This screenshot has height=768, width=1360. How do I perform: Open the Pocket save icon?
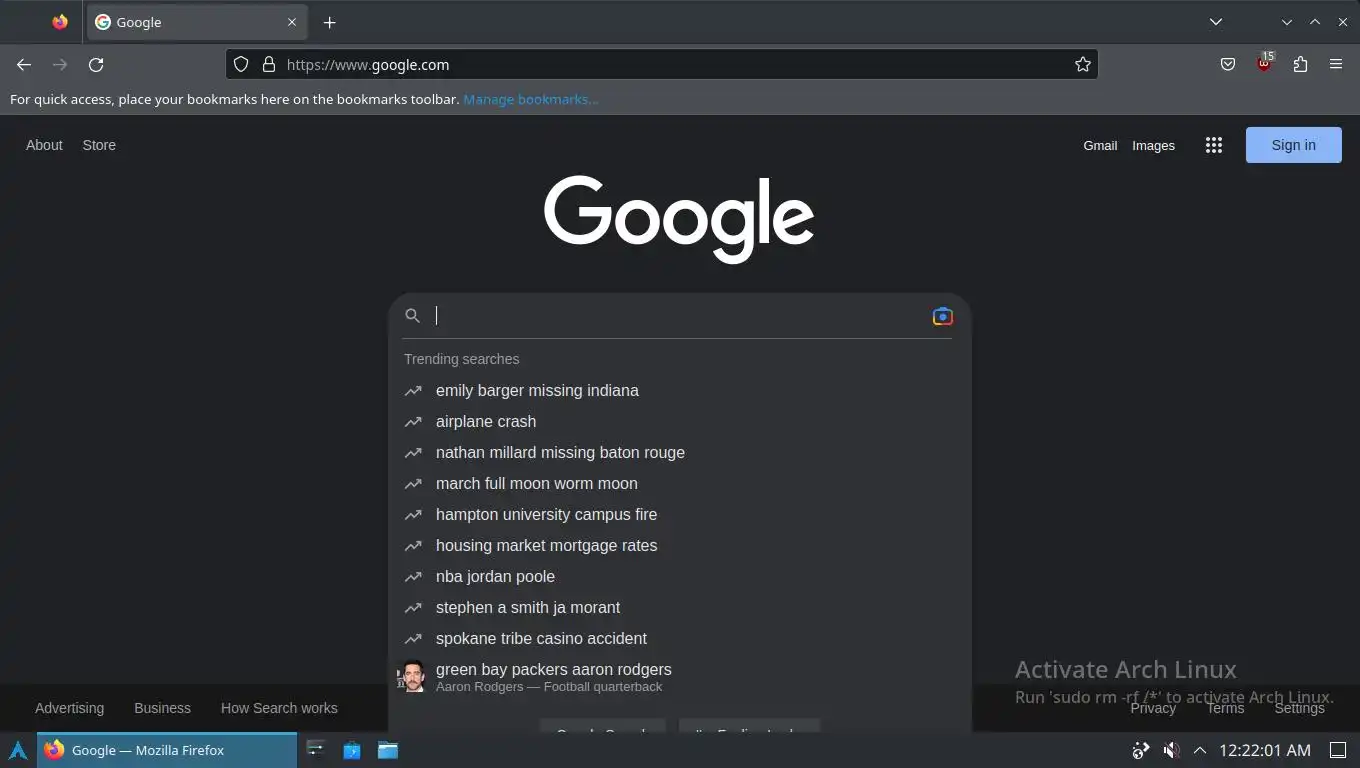point(1228,65)
